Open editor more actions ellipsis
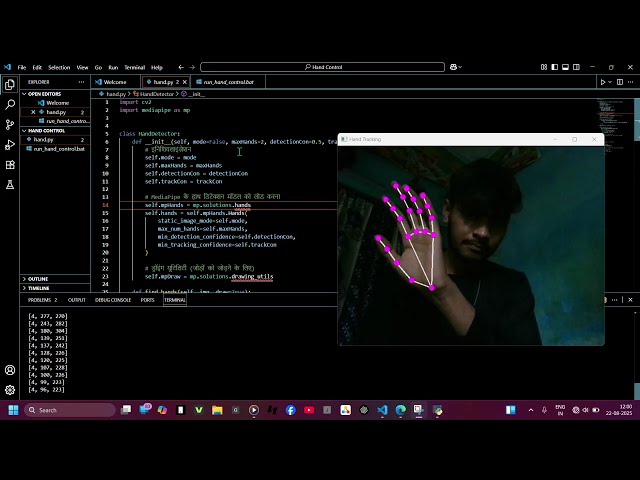The width and height of the screenshot is (640, 480). pyautogui.click(x=631, y=82)
